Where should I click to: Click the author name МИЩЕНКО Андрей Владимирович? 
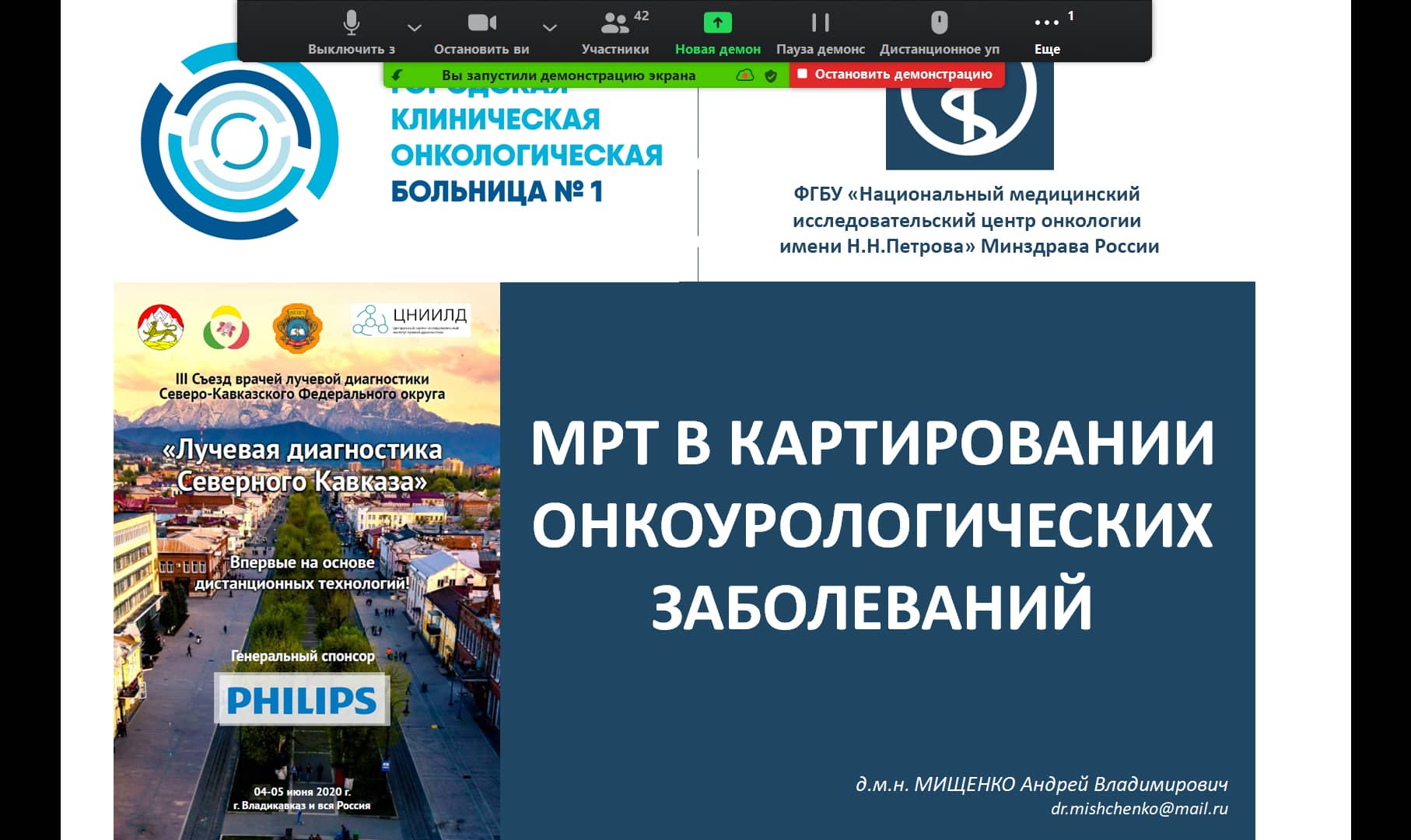[1070, 784]
